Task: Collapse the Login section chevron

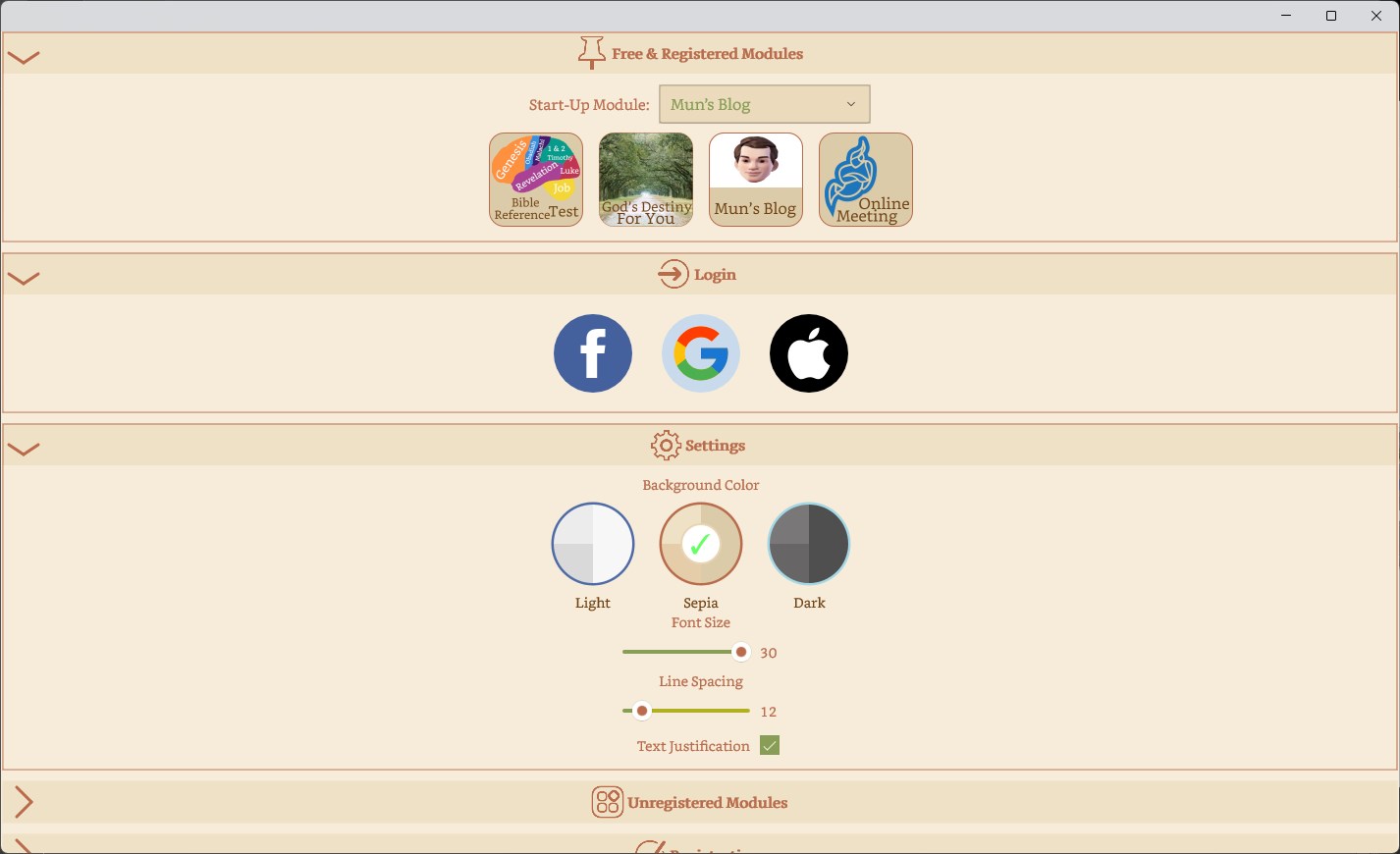Action: tap(24, 278)
